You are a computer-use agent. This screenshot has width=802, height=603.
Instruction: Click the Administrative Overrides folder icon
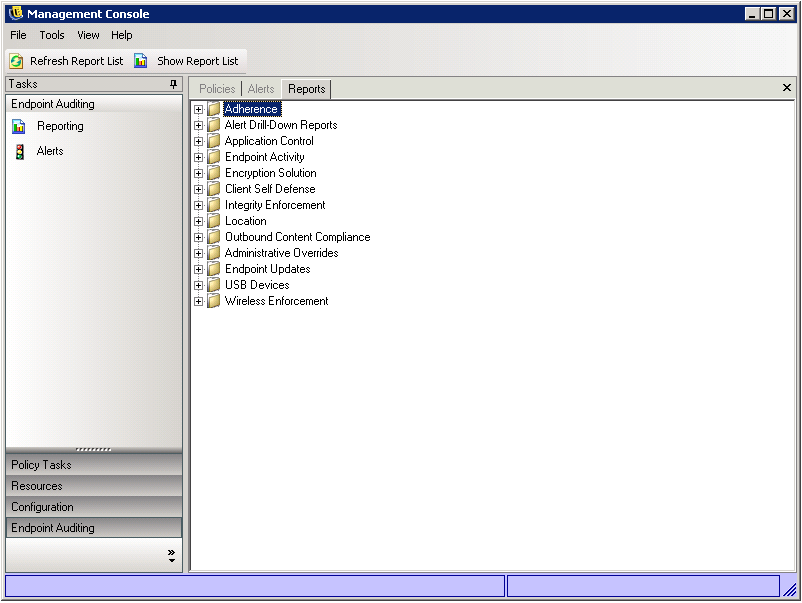click(x=214, y=253)
